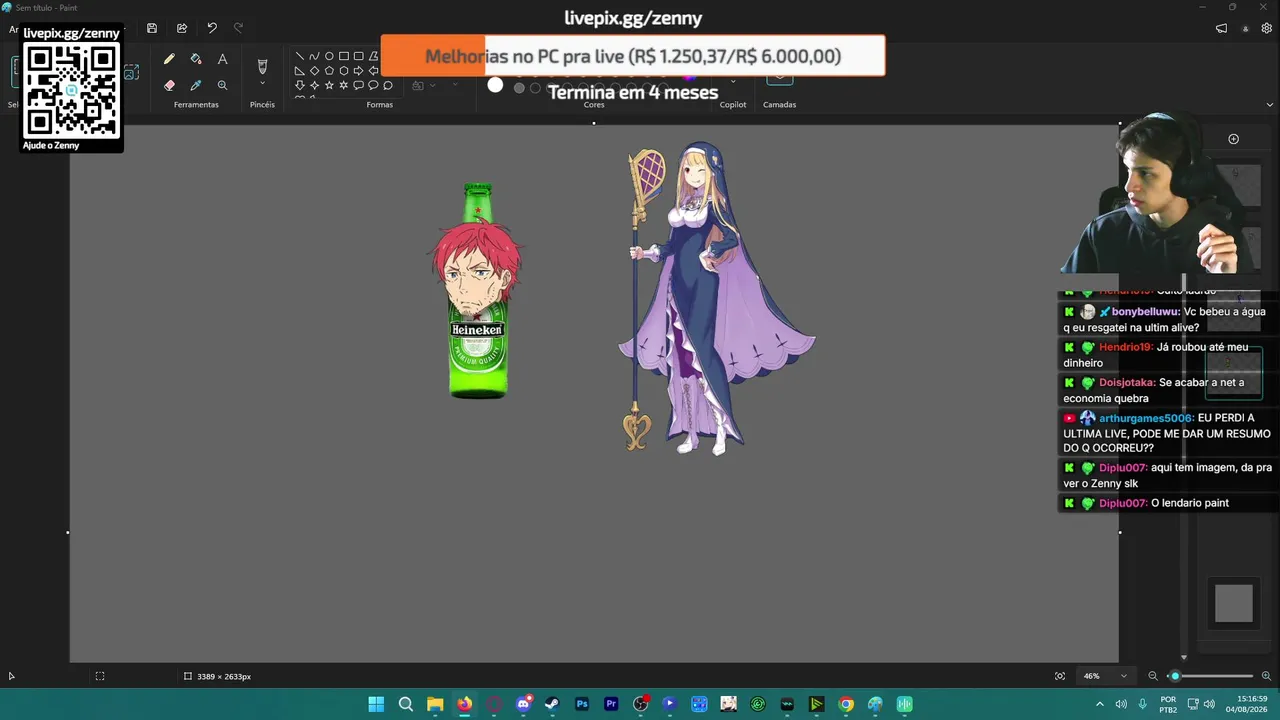This screenshot has height=720, width=1280.
Task: Choose the diamond shape in Formas
Action: pyautogui.click(x=314, y=71)
